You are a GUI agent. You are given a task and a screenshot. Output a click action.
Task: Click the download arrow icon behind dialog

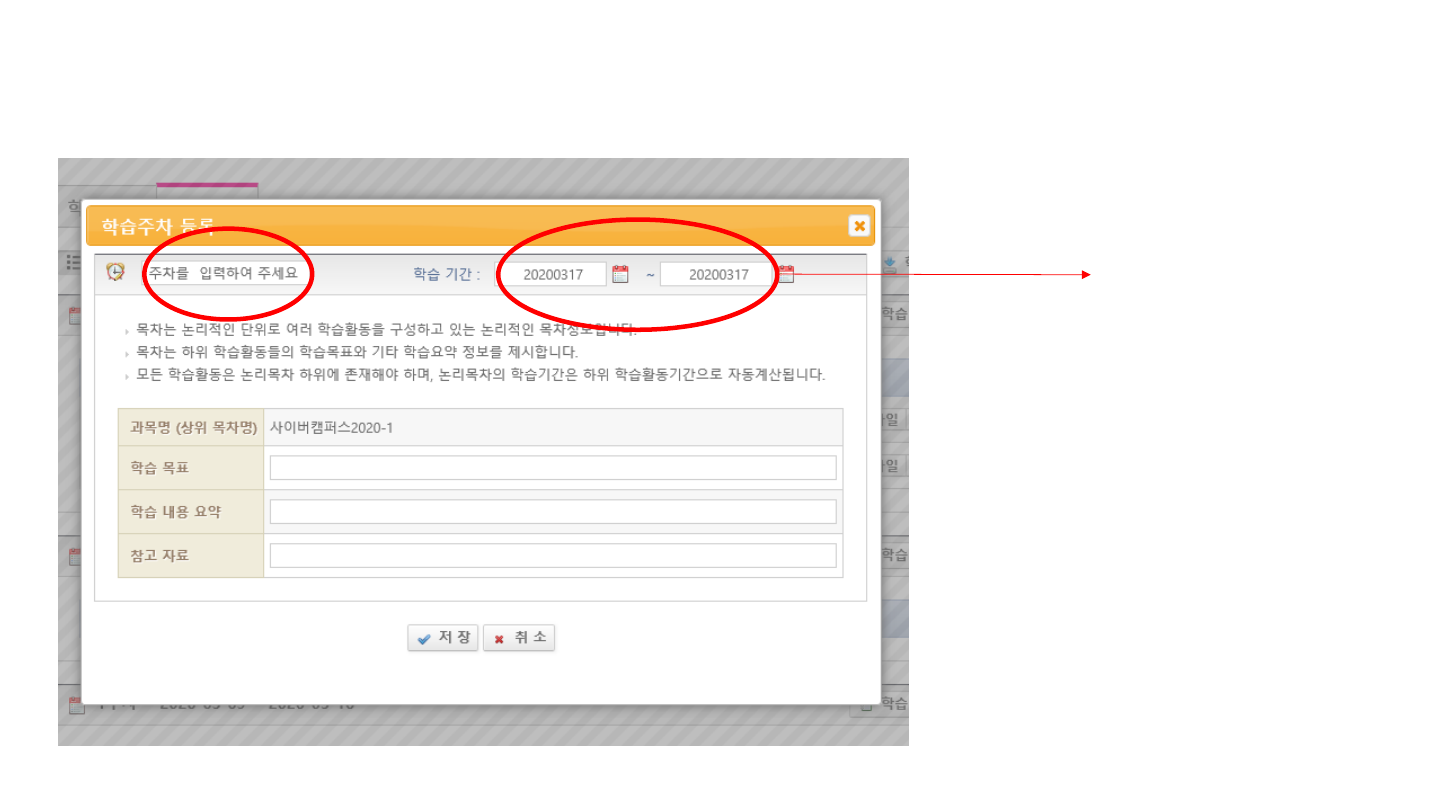pos(890,264)
